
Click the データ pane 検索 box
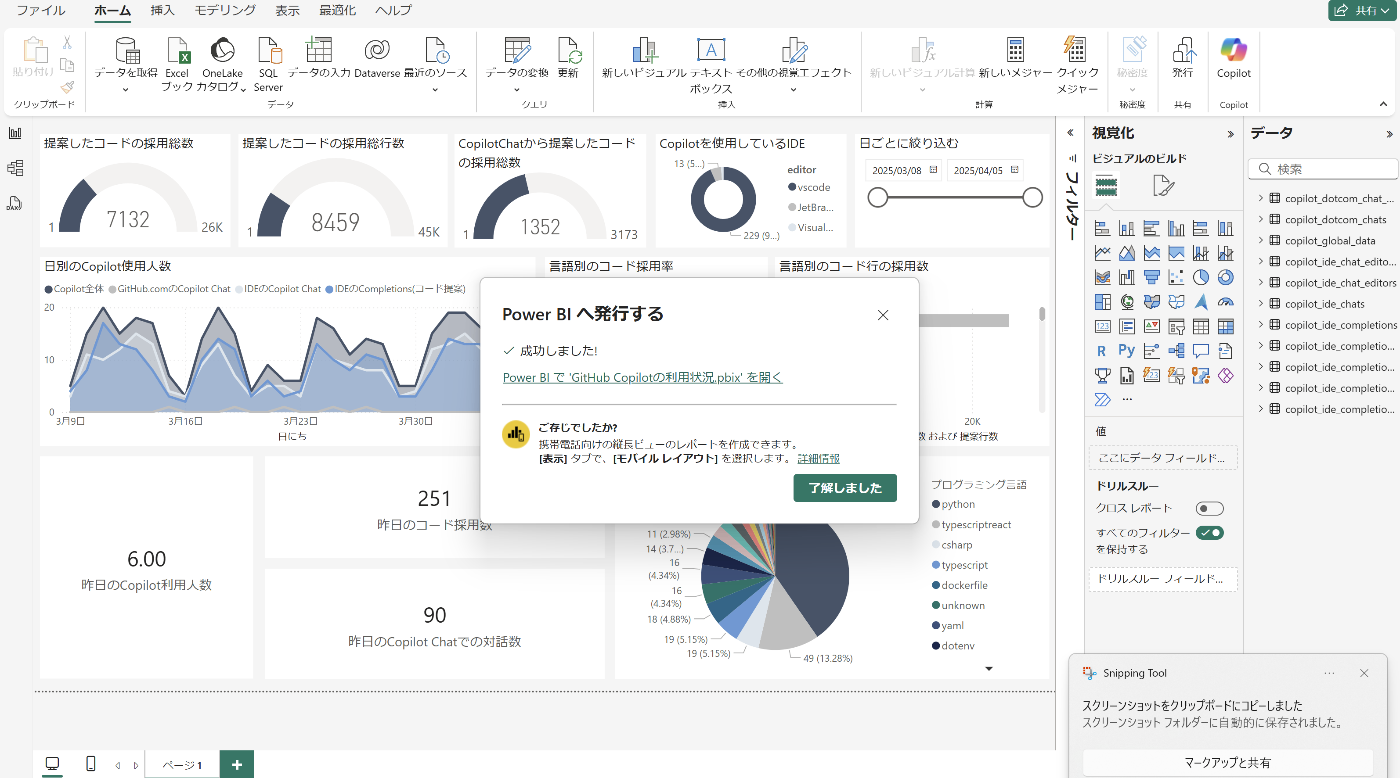click(1323, 169)
